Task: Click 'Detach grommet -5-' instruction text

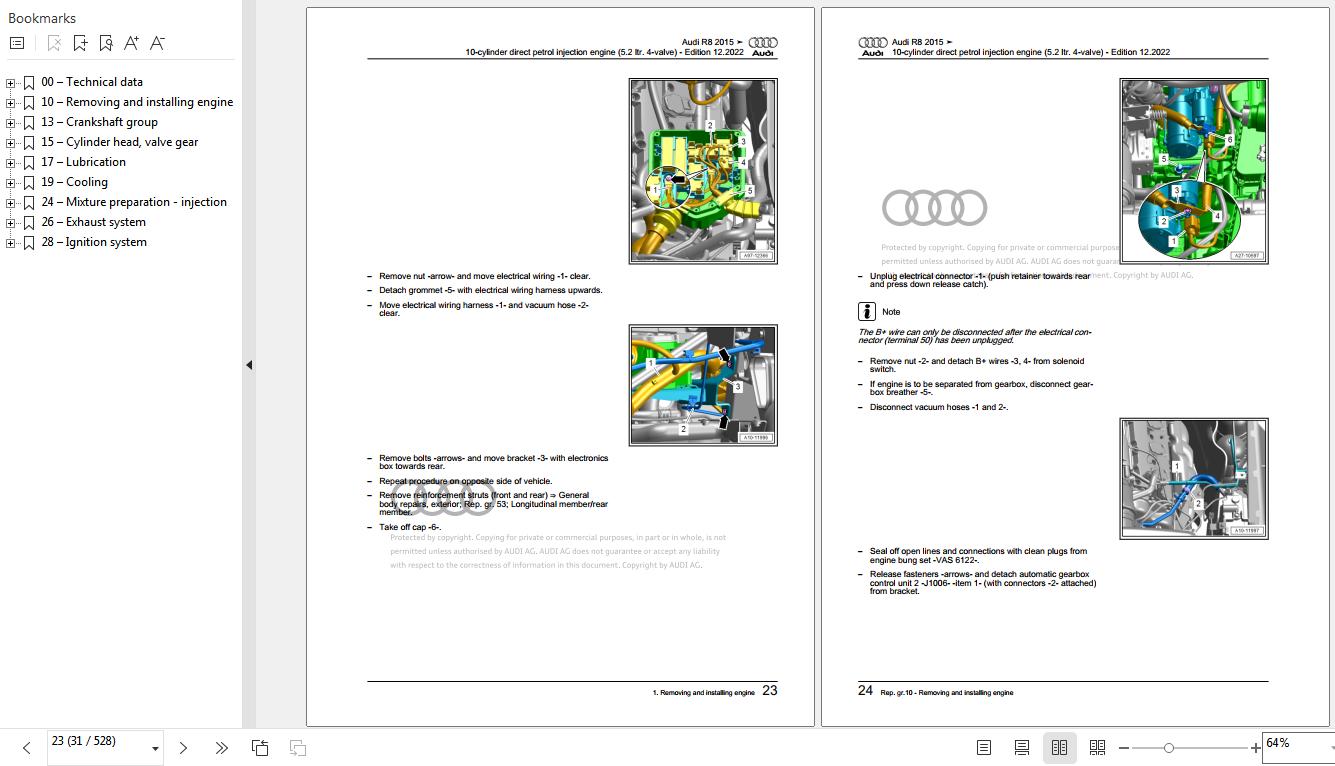Action: pyautogui.click(x=490, y=290)
